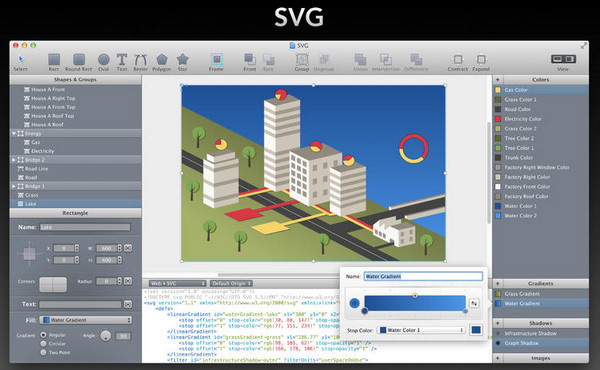Enable the Two Point gradient option
The width and height of the screenshot is (600, 370).
pyautogui.click(x=43, y=352)
